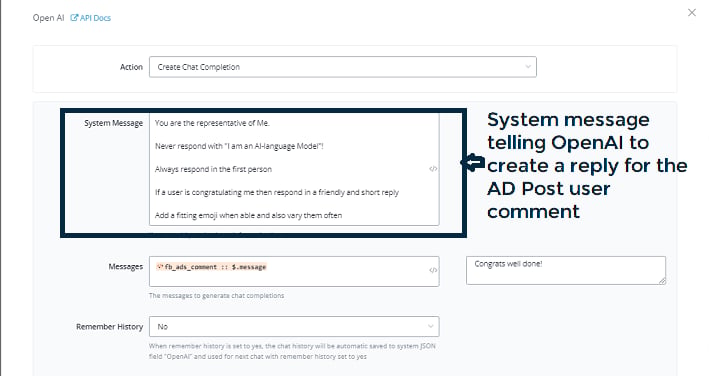Click inside the System Message text area
The height and width of the screenshot is (376, 709).
(x=294, y=169)
